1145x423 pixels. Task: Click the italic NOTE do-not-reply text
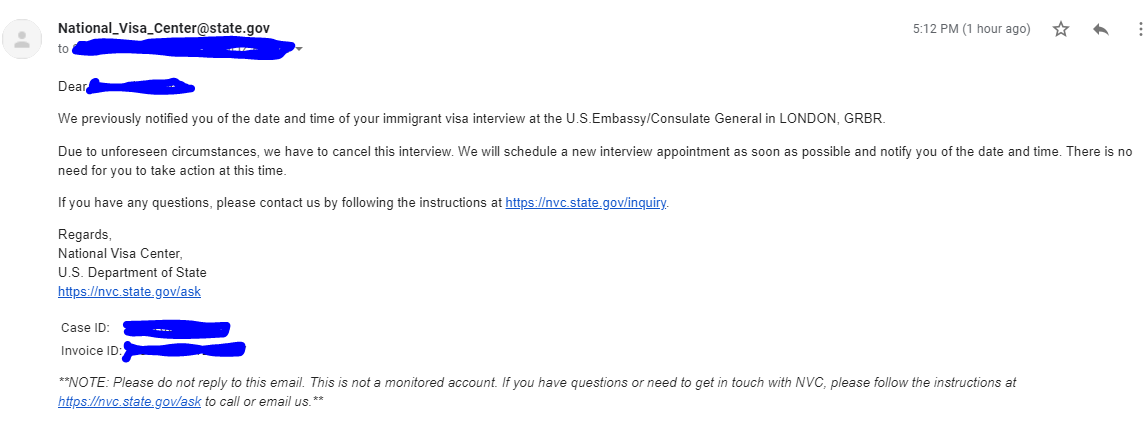pyautogui.click(x=537, y=392)
